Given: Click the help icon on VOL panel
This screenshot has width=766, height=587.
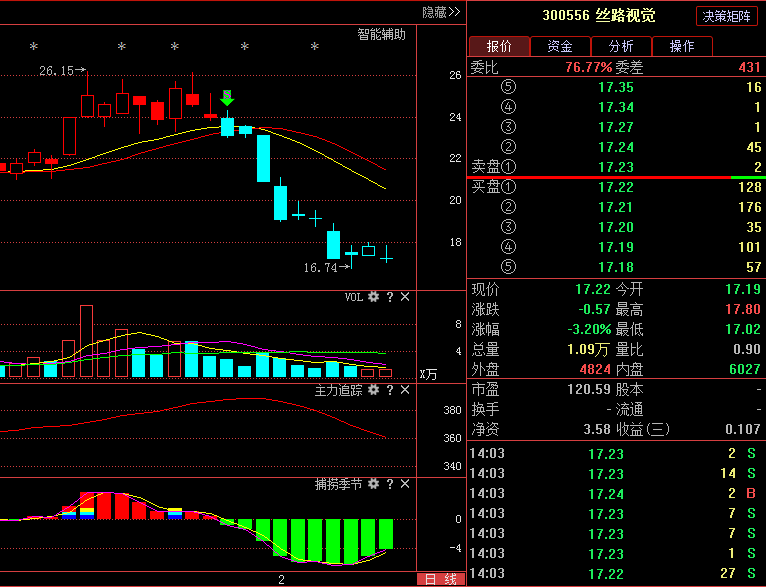Looking at the screenshot, I should tap(389, 297).
